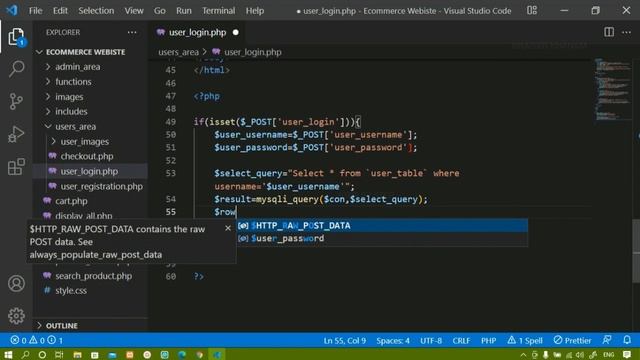Screen dimensions: 640x360
Task: Open the Terminal menu
Action: pyautogui.click(x=218, y=11)
